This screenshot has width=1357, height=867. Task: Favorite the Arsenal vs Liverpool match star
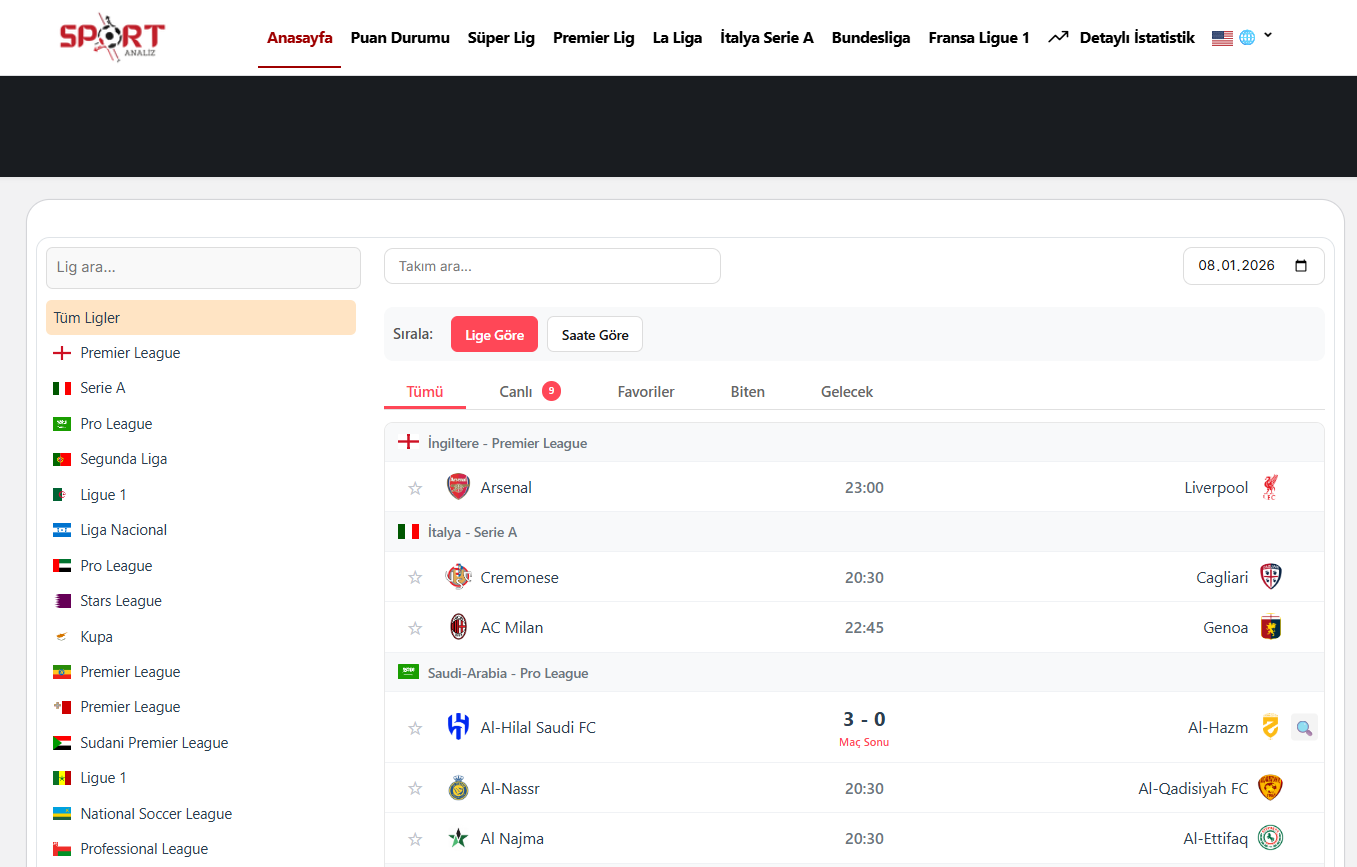point(415,488)
